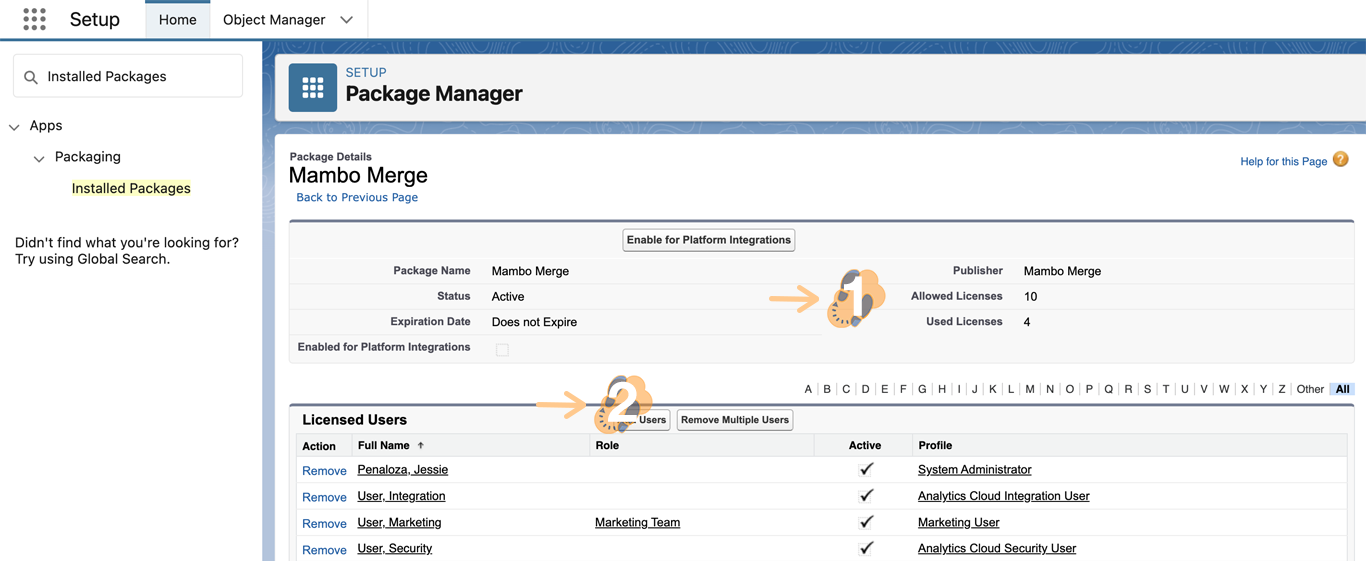This screenshot has width=1366, height=561.
Task: Open the Object Manager dropdown chevron
Action: pos(346,20)
